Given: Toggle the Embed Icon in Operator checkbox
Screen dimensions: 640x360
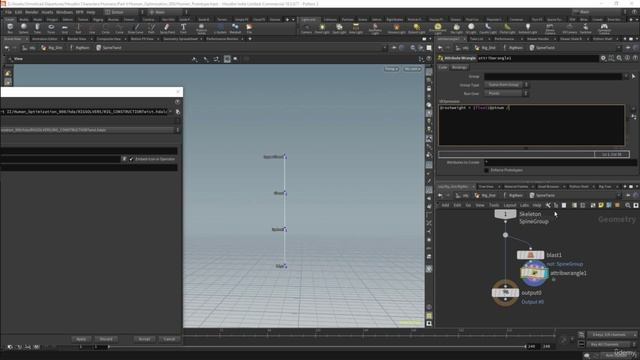Looking at the screenshot, I should [x=131, y=159].
